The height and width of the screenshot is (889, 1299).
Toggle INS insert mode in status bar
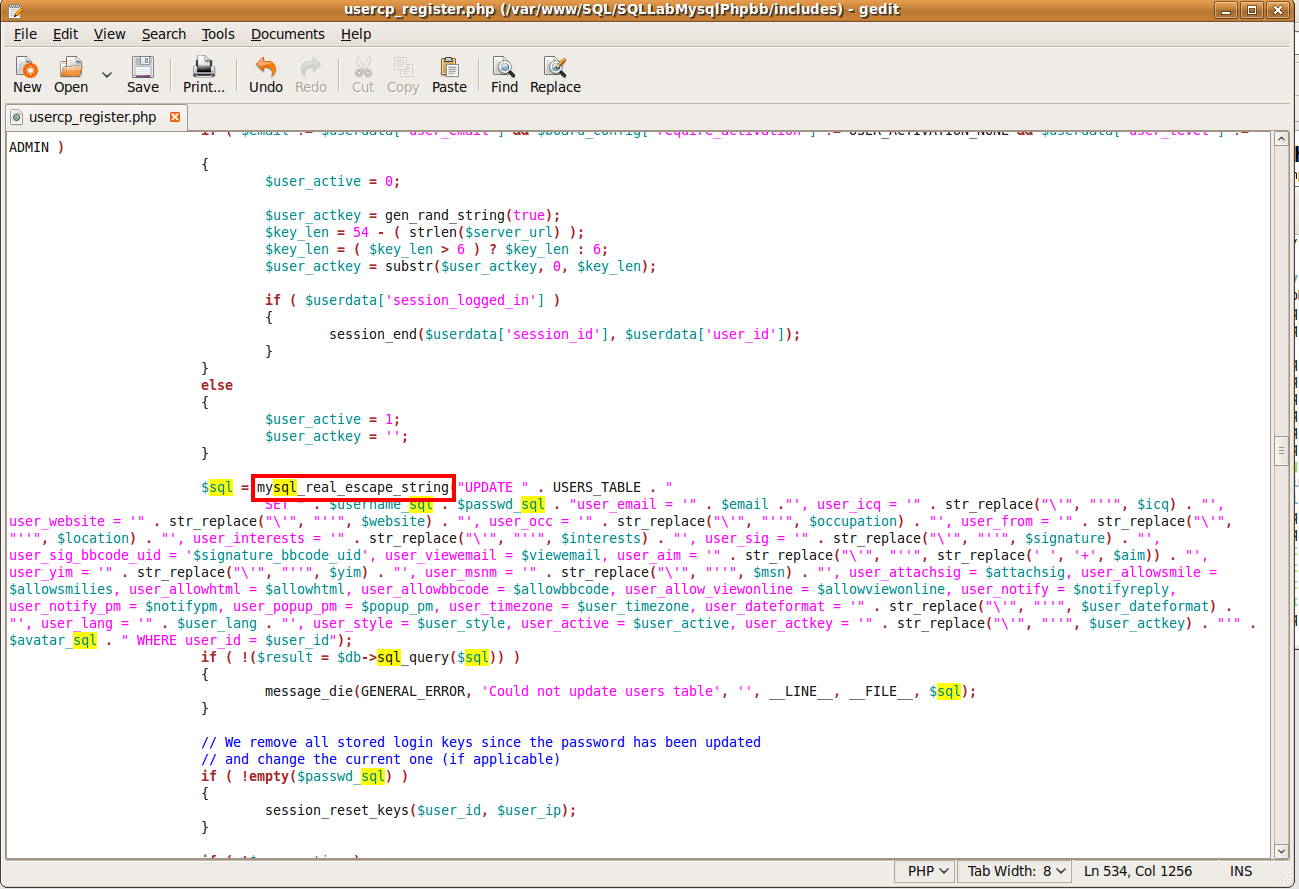(1241, 871)
